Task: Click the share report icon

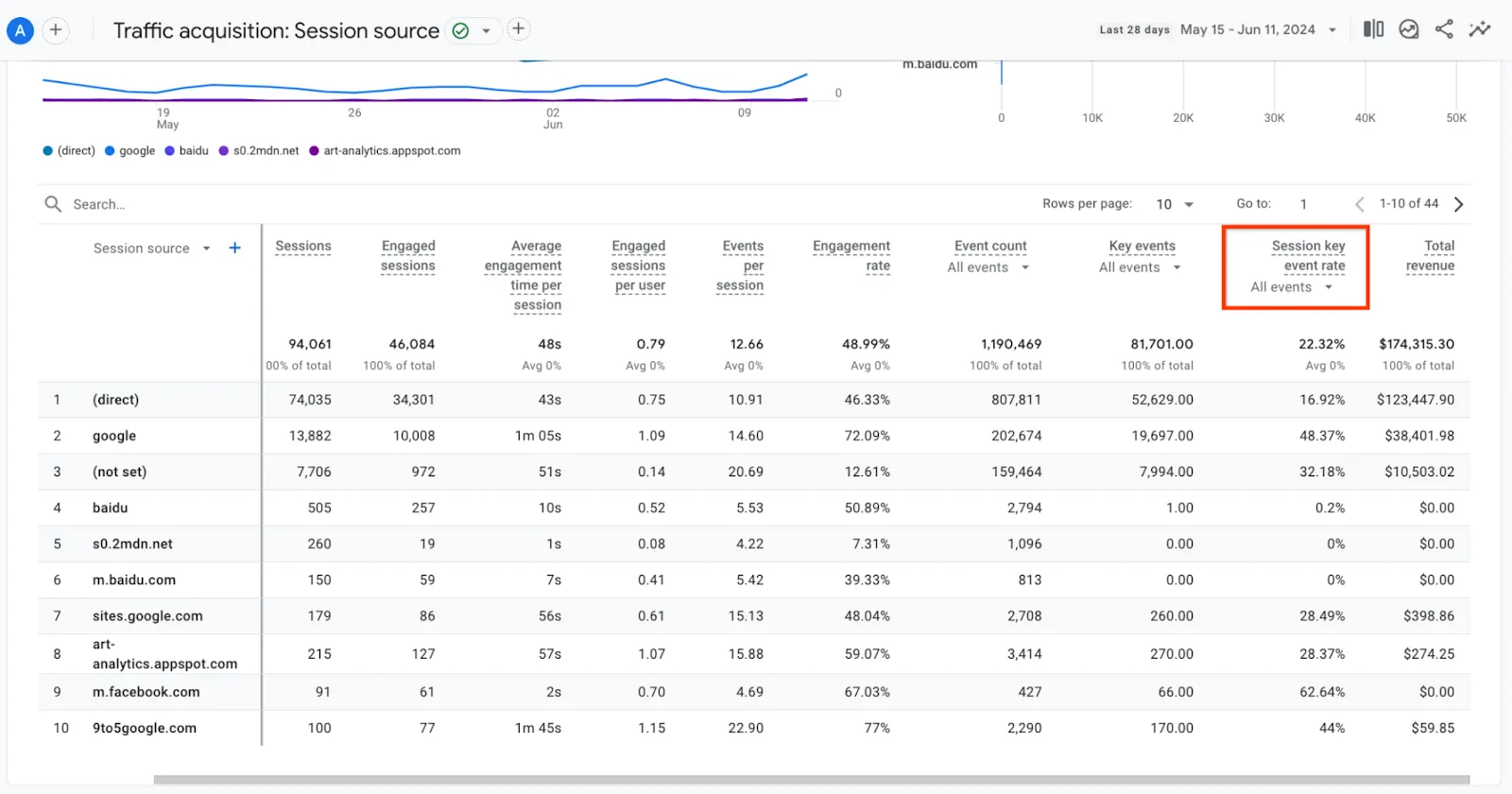Action: tap(1444, 29)
